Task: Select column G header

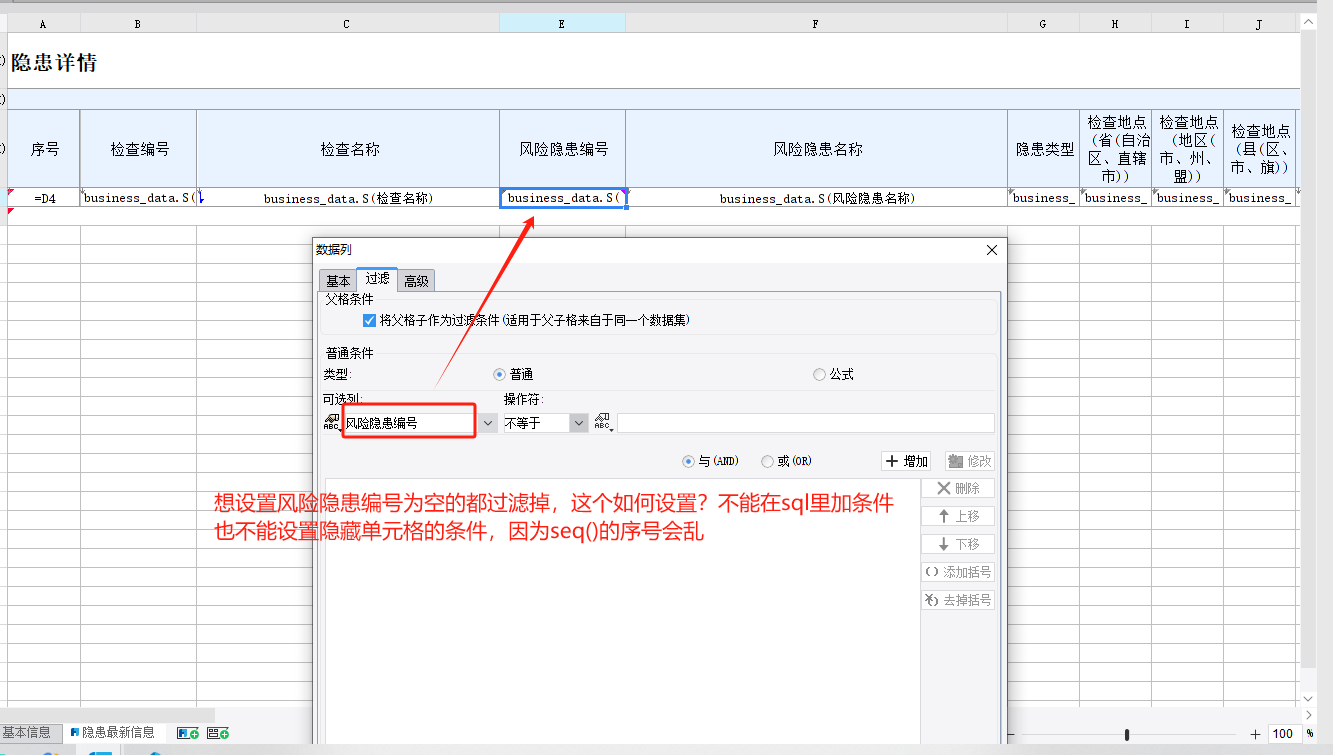Action: (1043, 23)
